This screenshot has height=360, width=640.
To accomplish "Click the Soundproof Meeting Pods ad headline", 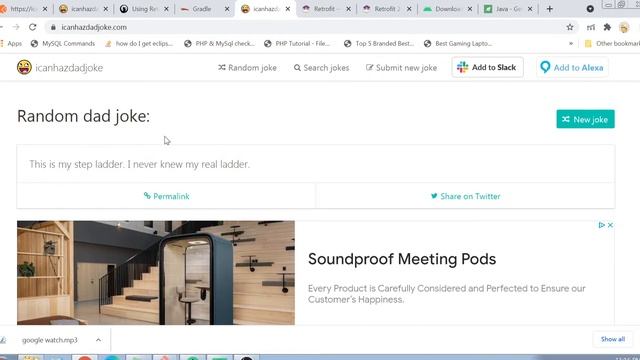I will [x=402, y=259].
